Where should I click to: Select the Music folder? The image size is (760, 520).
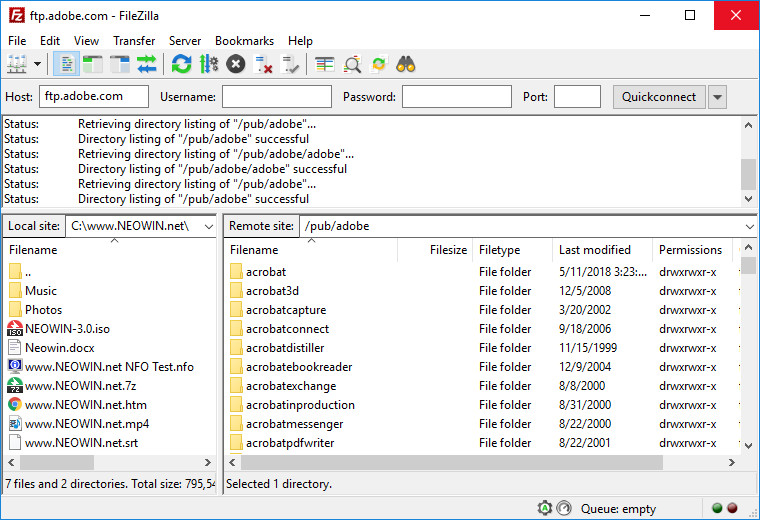[x=111, y=291]
